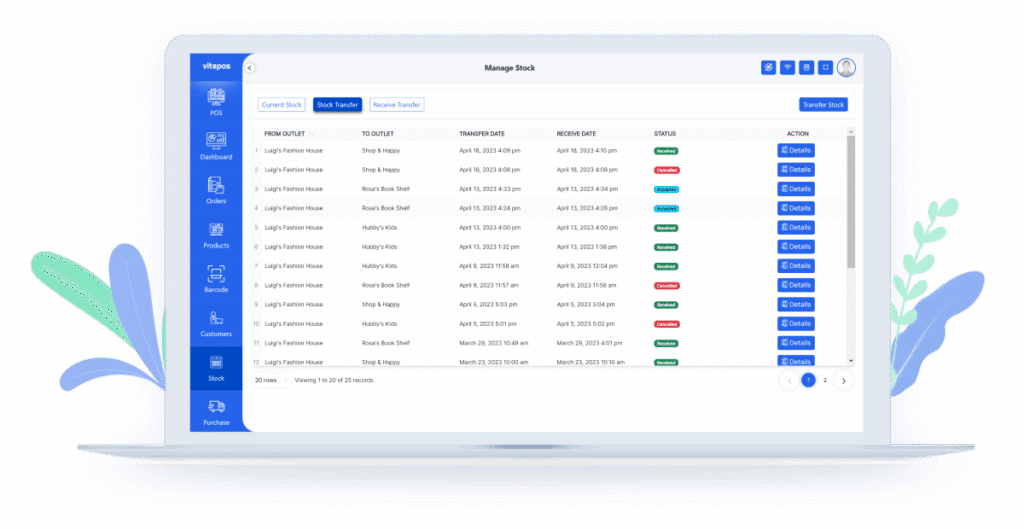Screen dimensions: 1024x529
Task: Click the table vertical scrollbar
Action: point(851,201)
